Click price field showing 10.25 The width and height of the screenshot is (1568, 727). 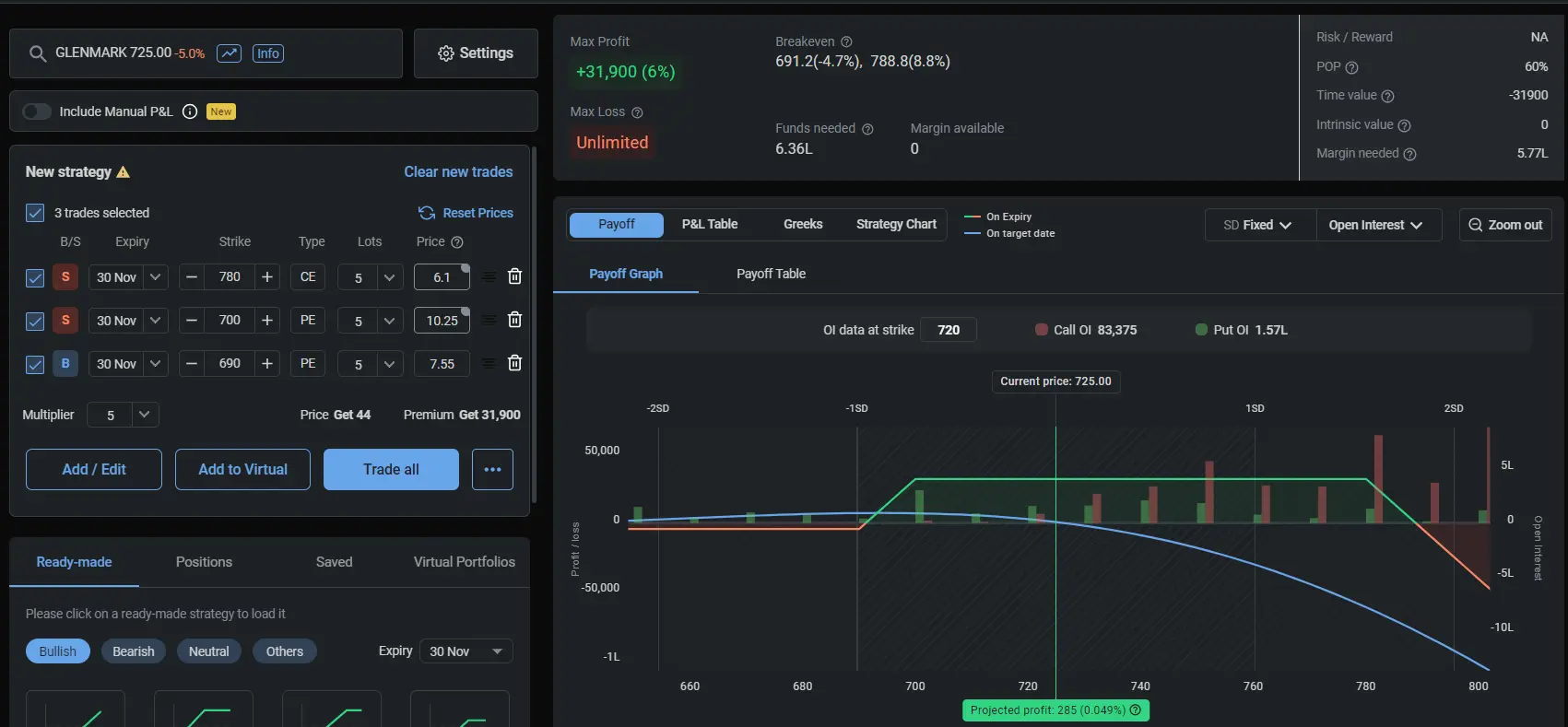(442, 321)
